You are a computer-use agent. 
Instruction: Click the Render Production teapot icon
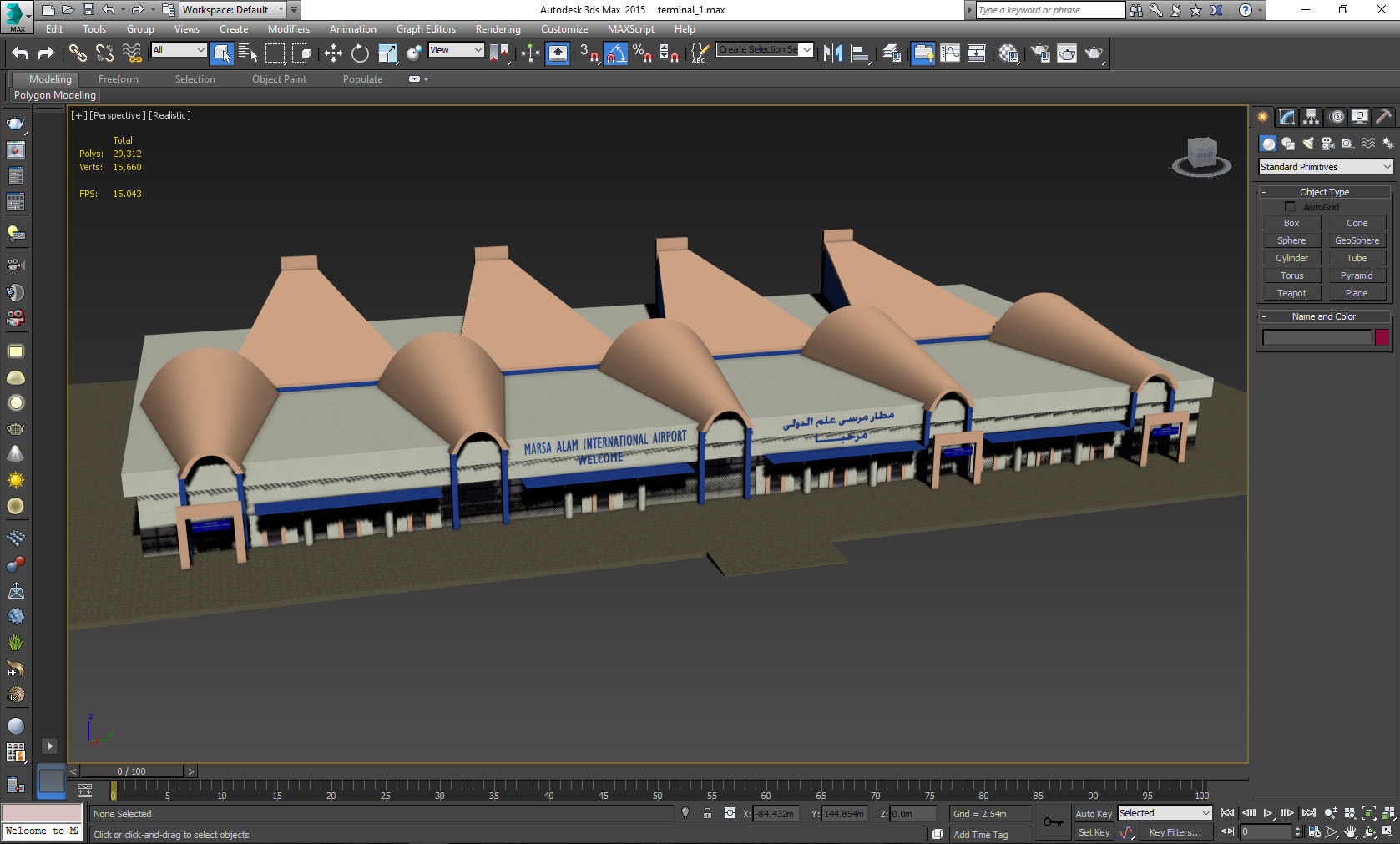coord(1094,53)
